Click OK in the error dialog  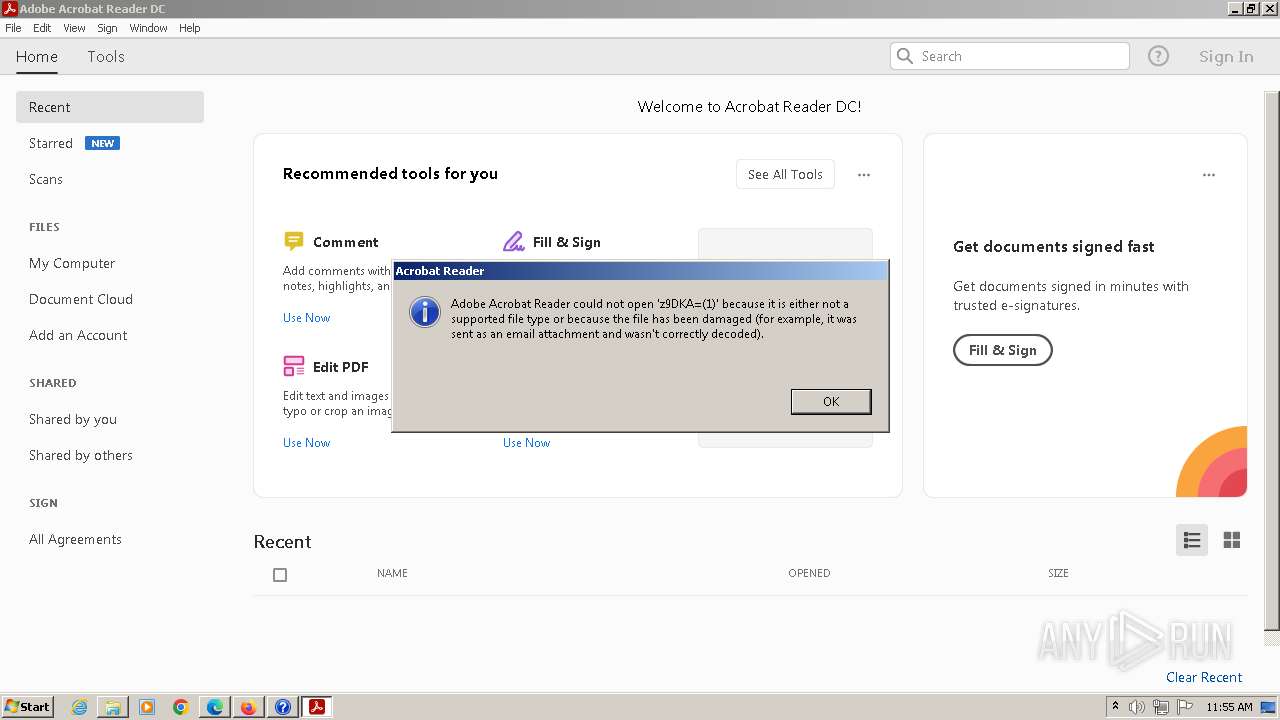pos(831,401)
